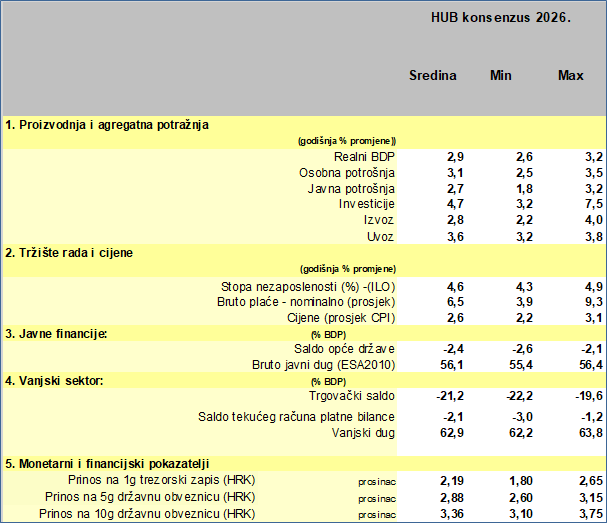Select Investicije Max value 7,5
The image size is (607, 523).
[594, 204]
